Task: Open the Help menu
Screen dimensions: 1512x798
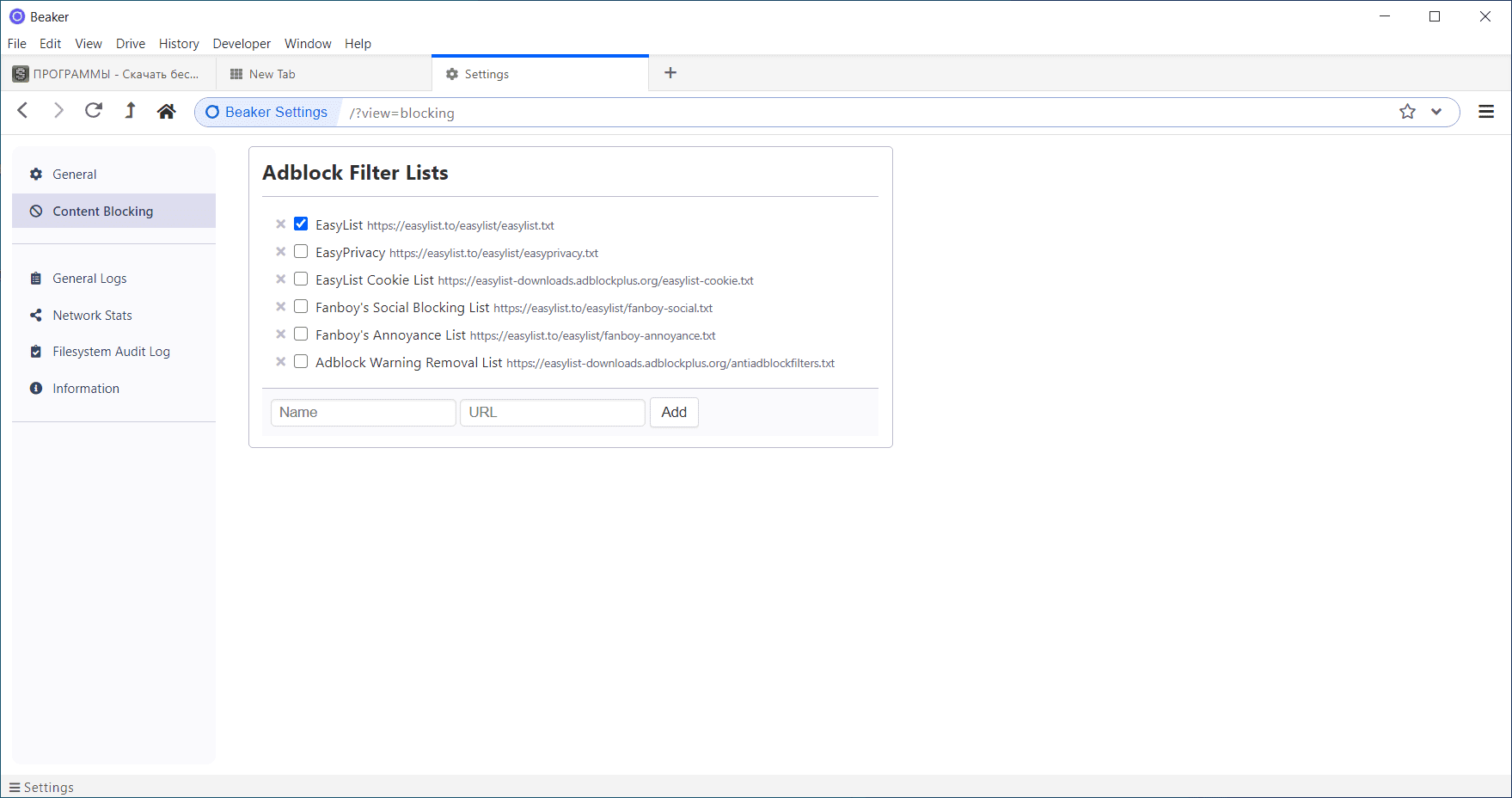Action: click(358, 44)
